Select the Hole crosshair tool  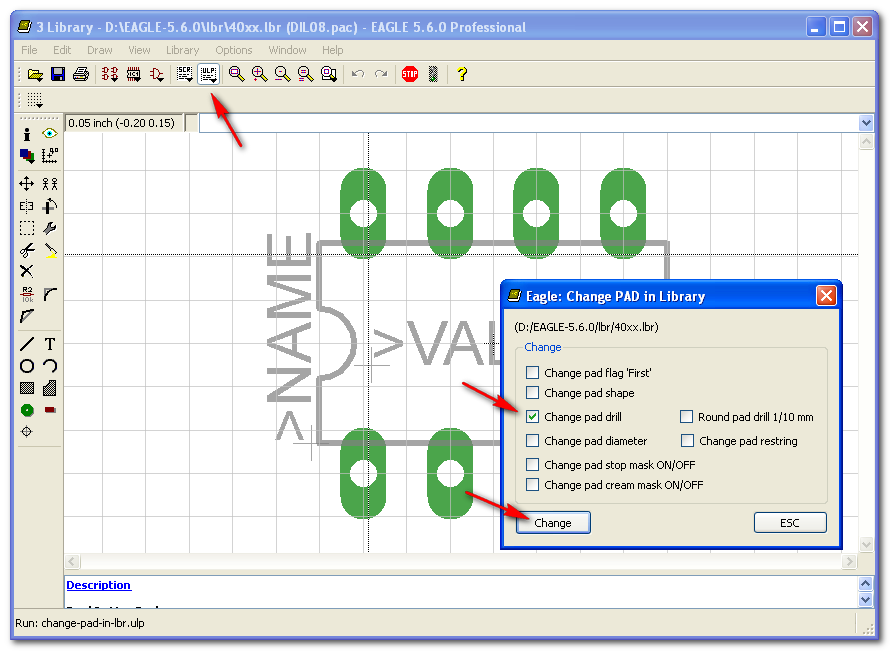[27, 432]
